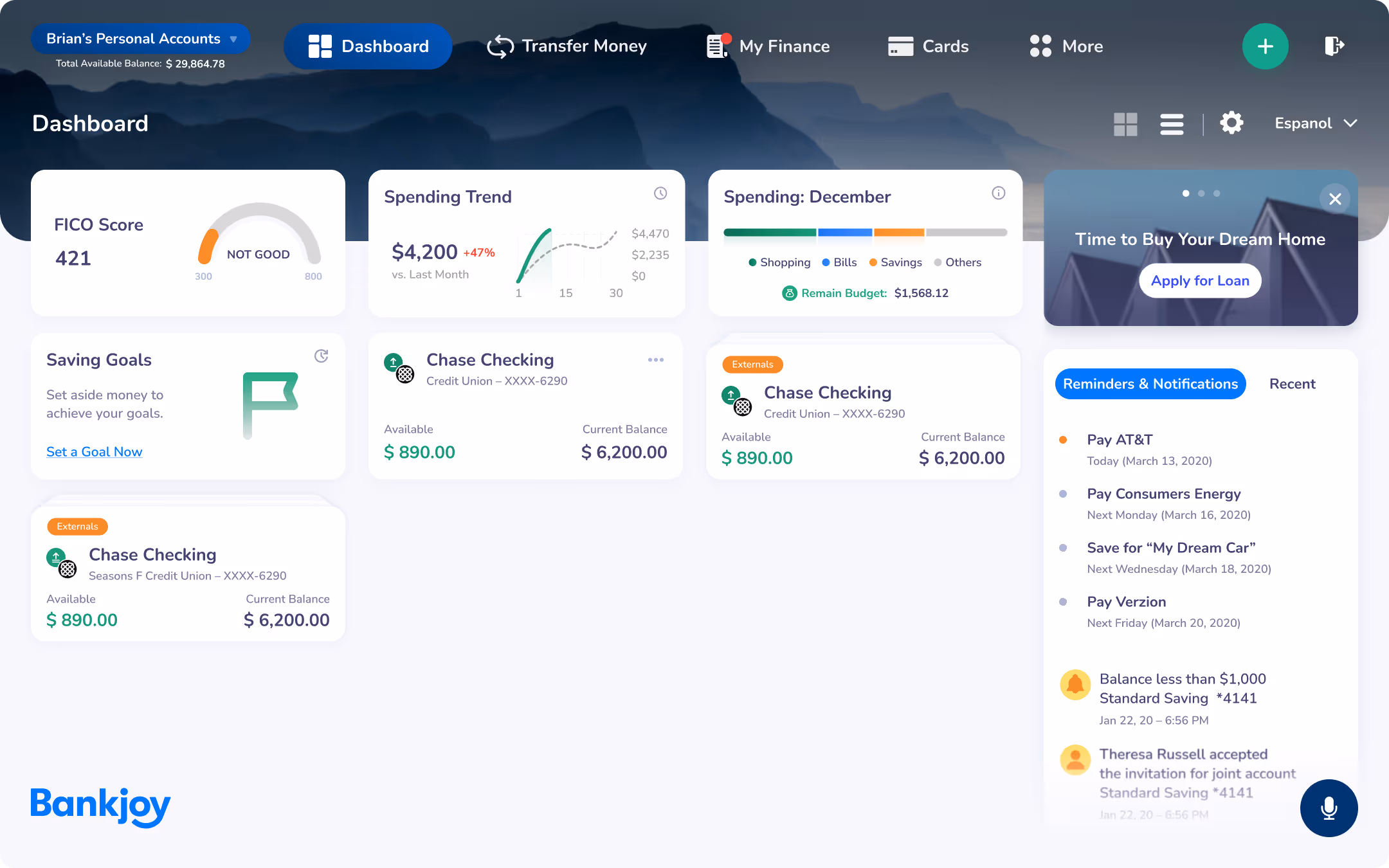Open the Transfer Money section
This screenshot has width=1389, height=868.
pyautogui.click(x=567, y=46)
